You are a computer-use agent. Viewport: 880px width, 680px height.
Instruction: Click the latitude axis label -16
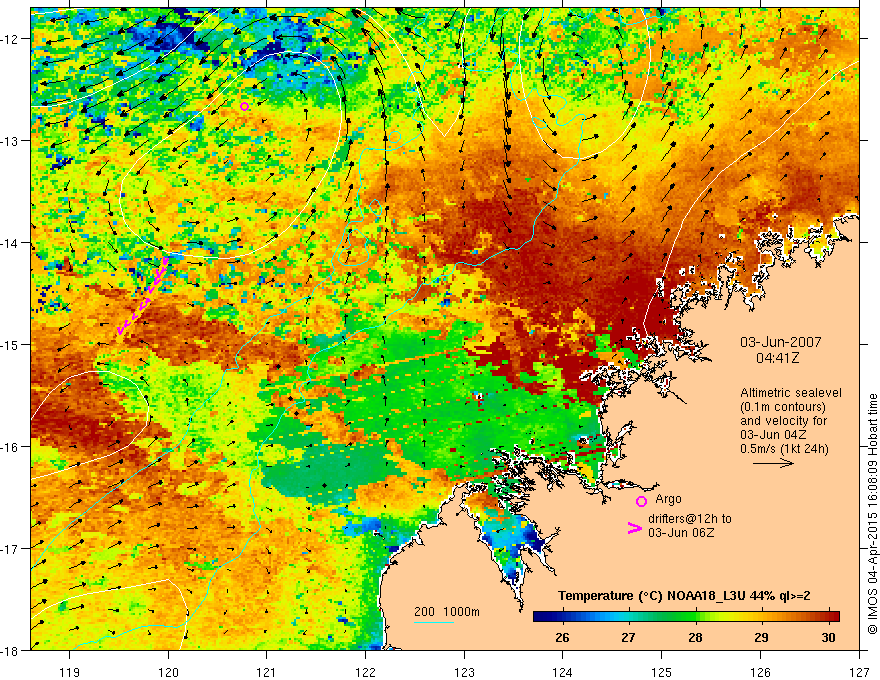[11, 446]
